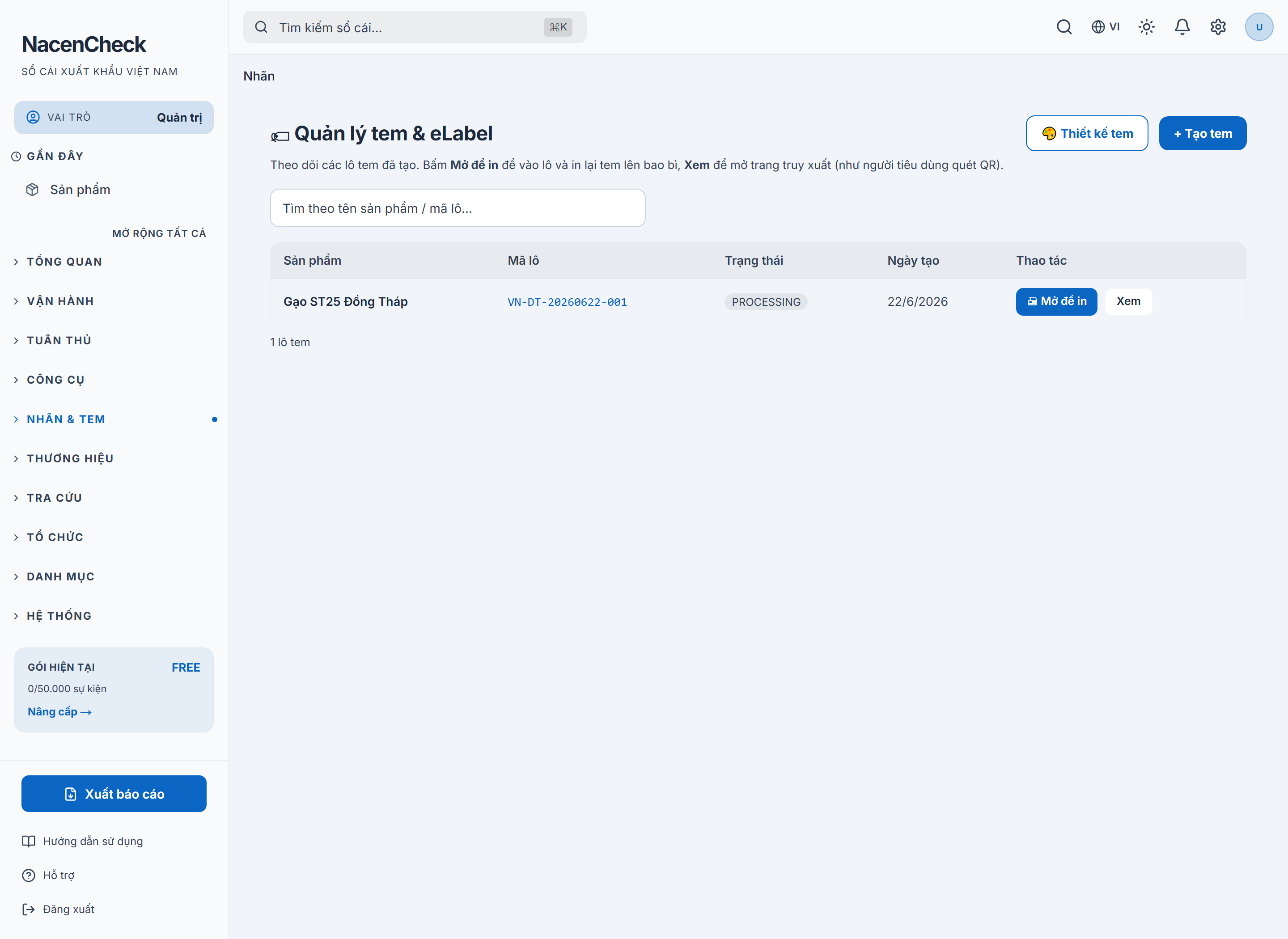1288x939 pixels.
Task: Click the search magnifier icon in header
Action: [x=1063, y=27]
